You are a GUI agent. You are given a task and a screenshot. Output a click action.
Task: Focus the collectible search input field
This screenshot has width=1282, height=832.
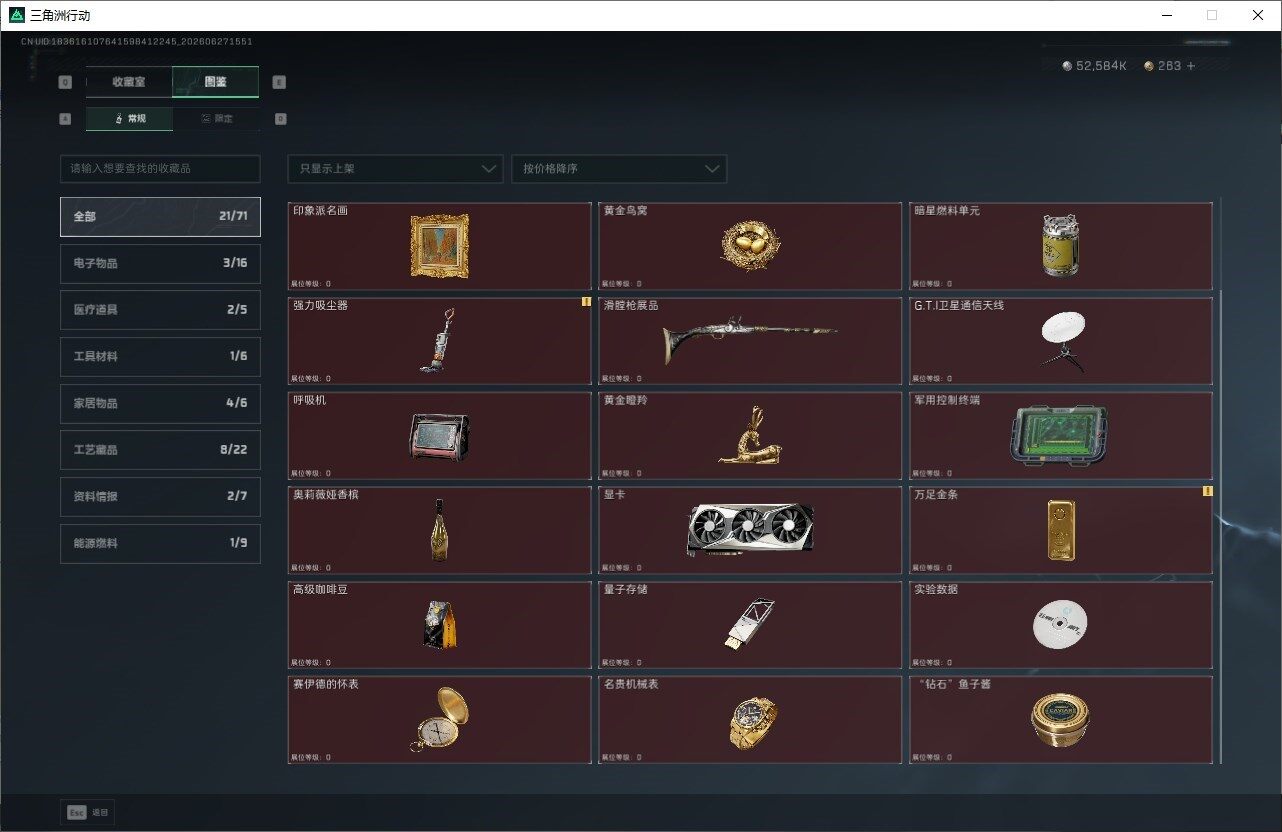point(160,169)
